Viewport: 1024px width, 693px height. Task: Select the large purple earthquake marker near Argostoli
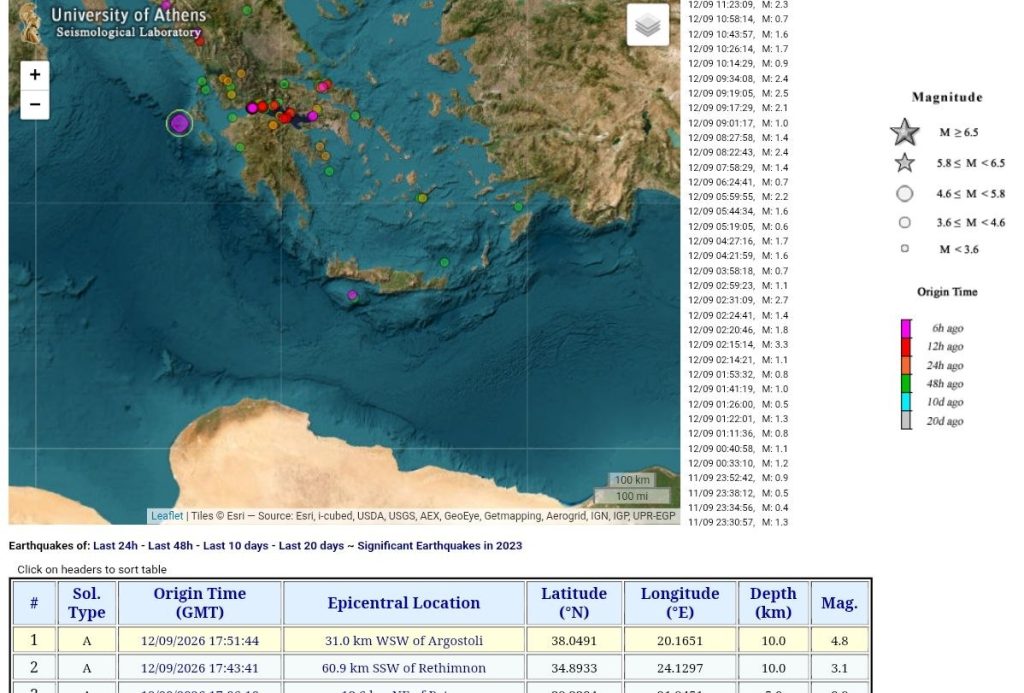(180, 123)
